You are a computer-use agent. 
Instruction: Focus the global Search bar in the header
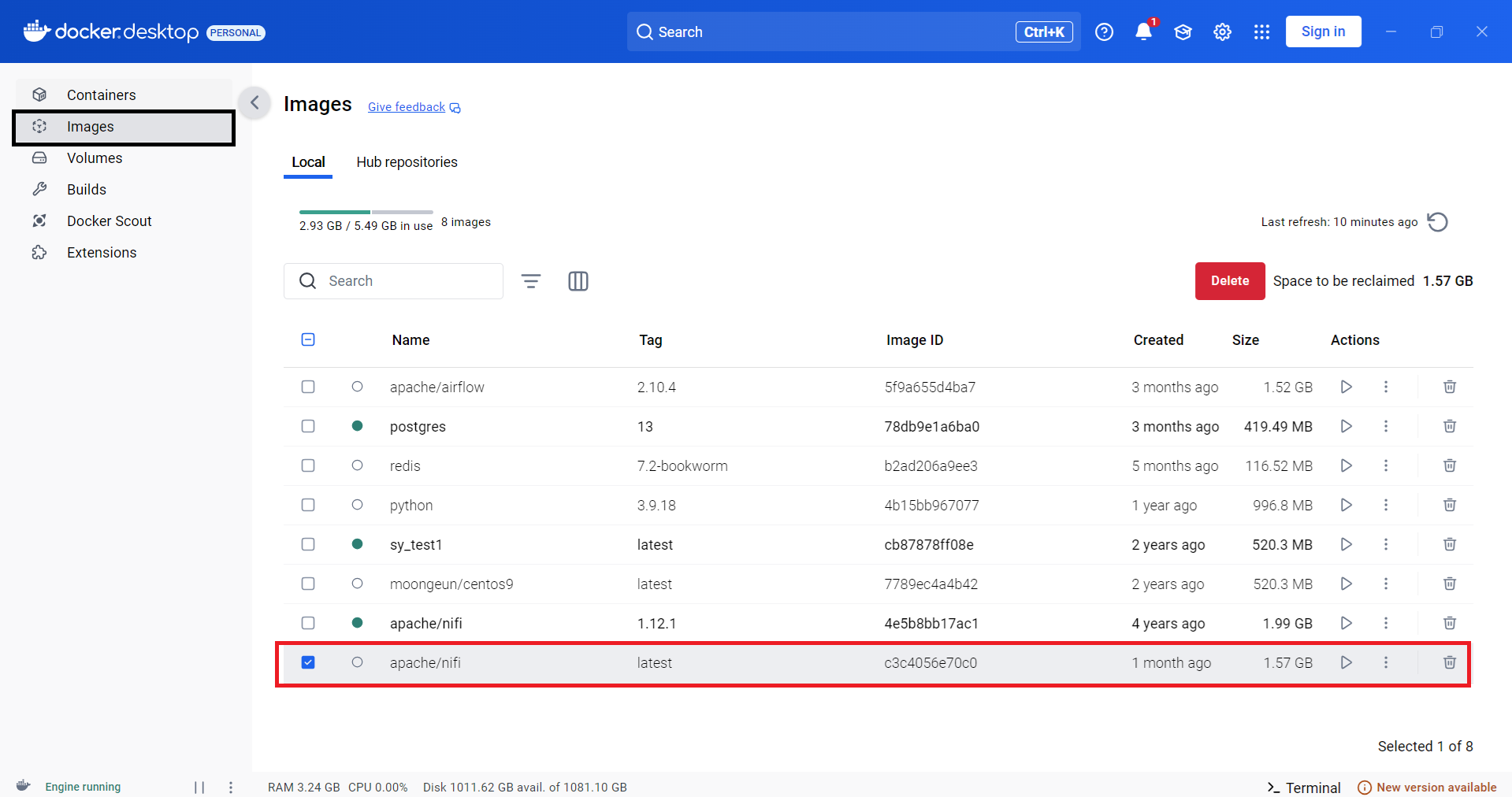tap(853, 32)
